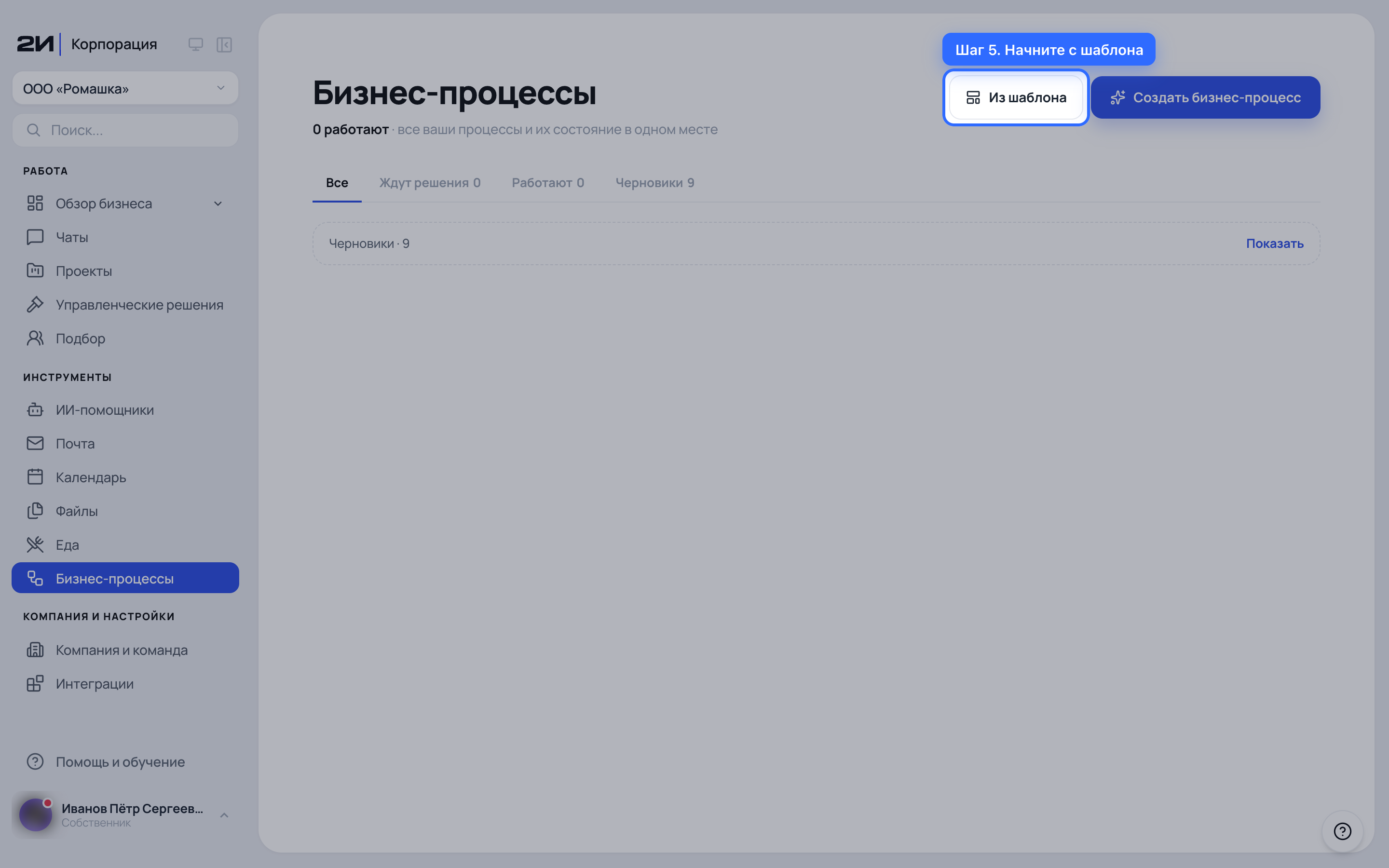Click the floating help question mark button

coord(1342,831)
